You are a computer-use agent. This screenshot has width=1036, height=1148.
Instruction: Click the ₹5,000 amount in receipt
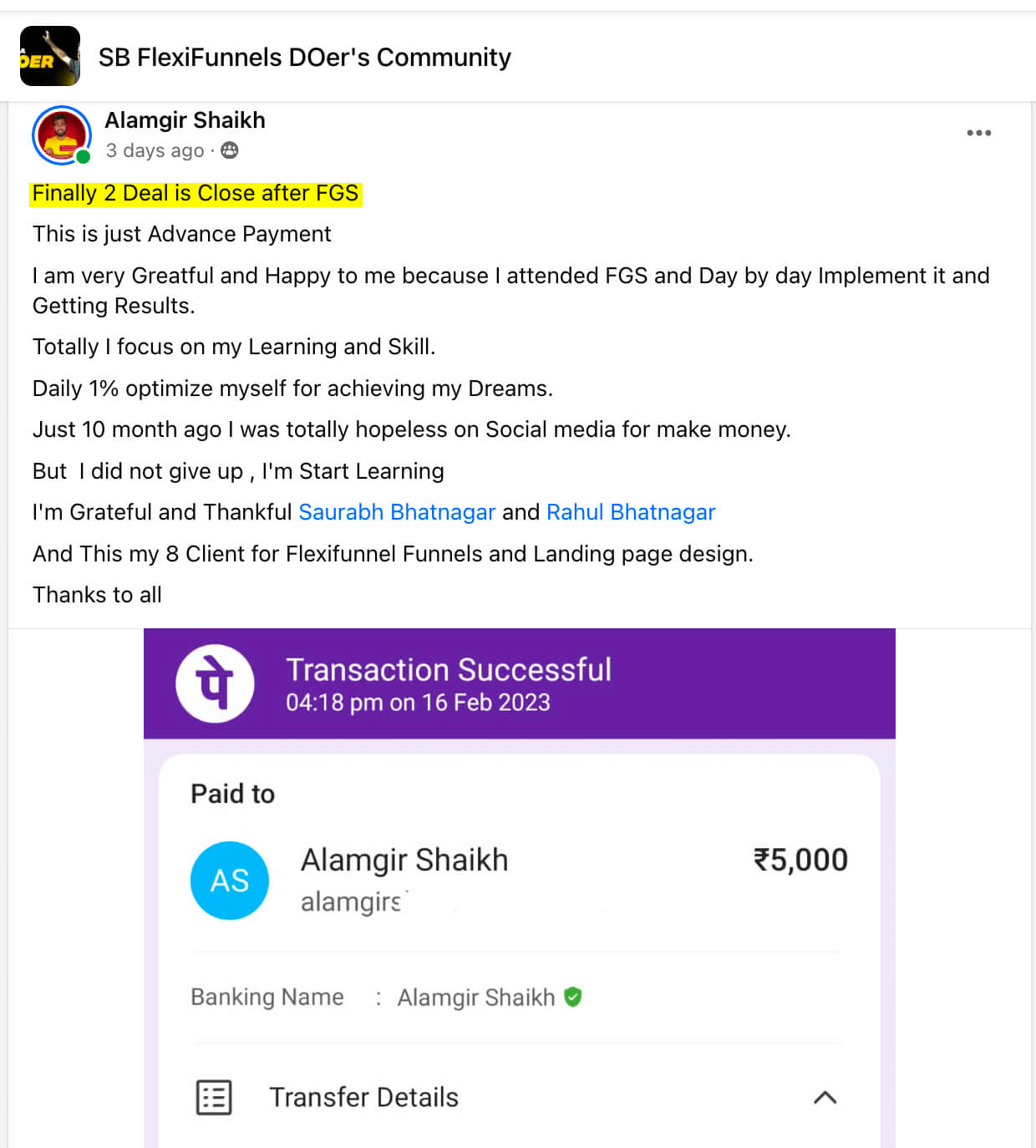[x=800, y=860]
